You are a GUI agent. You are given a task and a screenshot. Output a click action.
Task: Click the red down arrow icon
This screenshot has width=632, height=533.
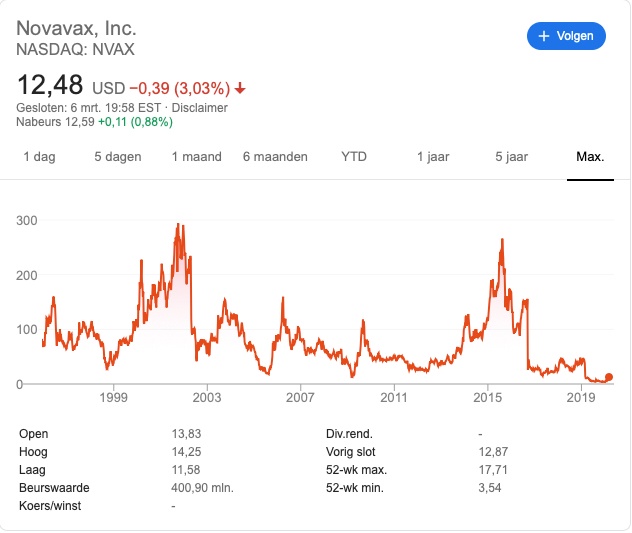[240, 88]
